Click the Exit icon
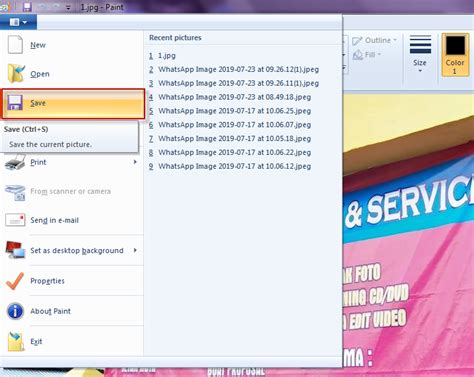The image size is (474, 377). [16, 341]
